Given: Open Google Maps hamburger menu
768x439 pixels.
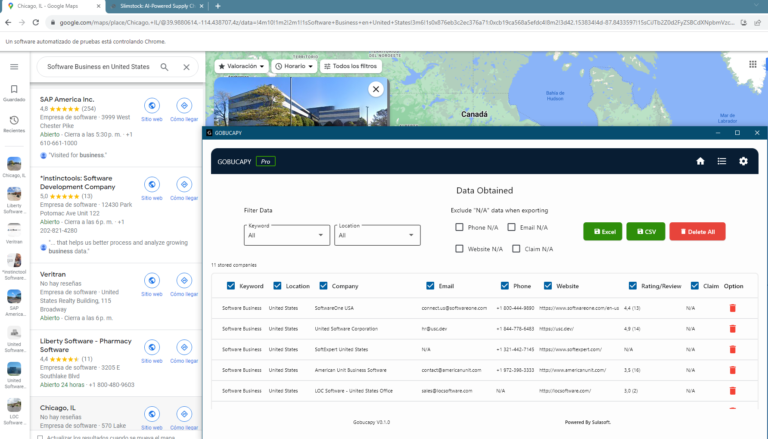Looking at the screenshot, I should [x=14, y=67].
